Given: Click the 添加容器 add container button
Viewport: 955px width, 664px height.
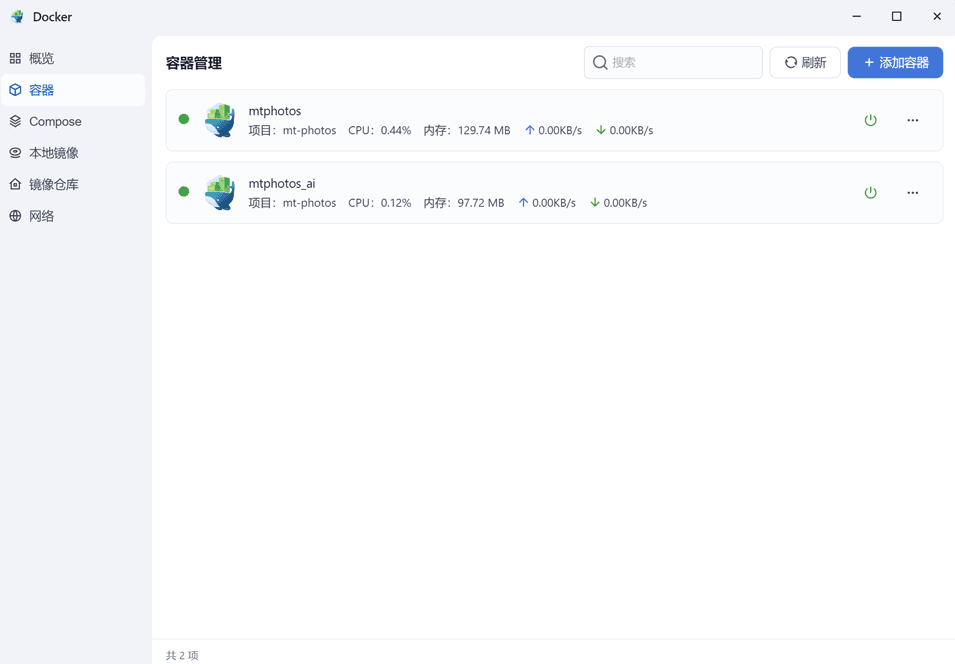Looking at the screenshot, I should [895, 63].
